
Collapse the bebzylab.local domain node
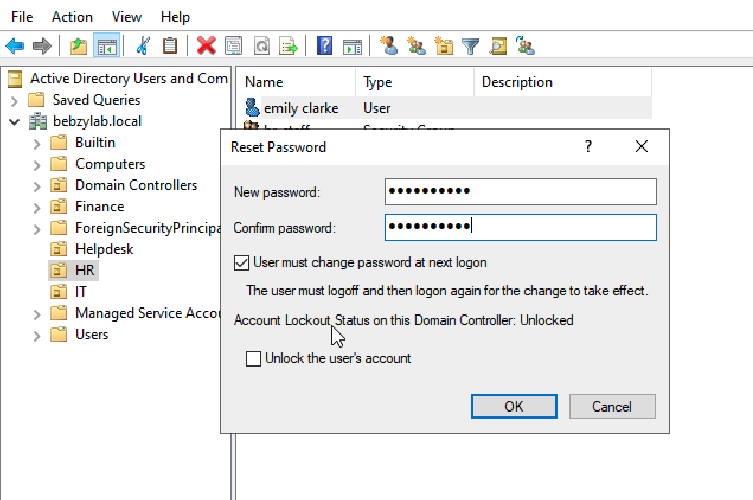14,122
